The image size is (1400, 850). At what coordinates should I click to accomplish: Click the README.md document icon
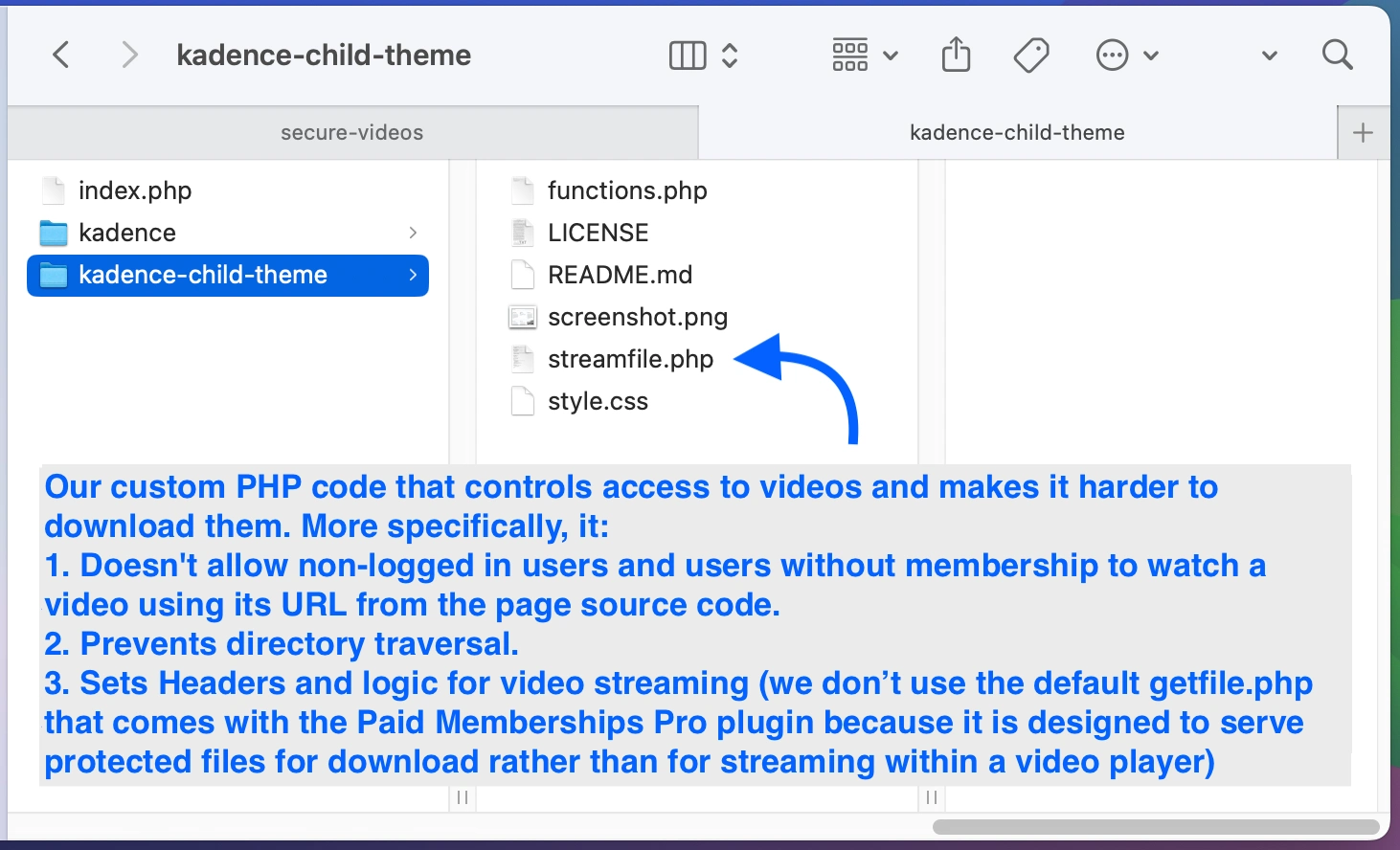(x=523, y=275)
